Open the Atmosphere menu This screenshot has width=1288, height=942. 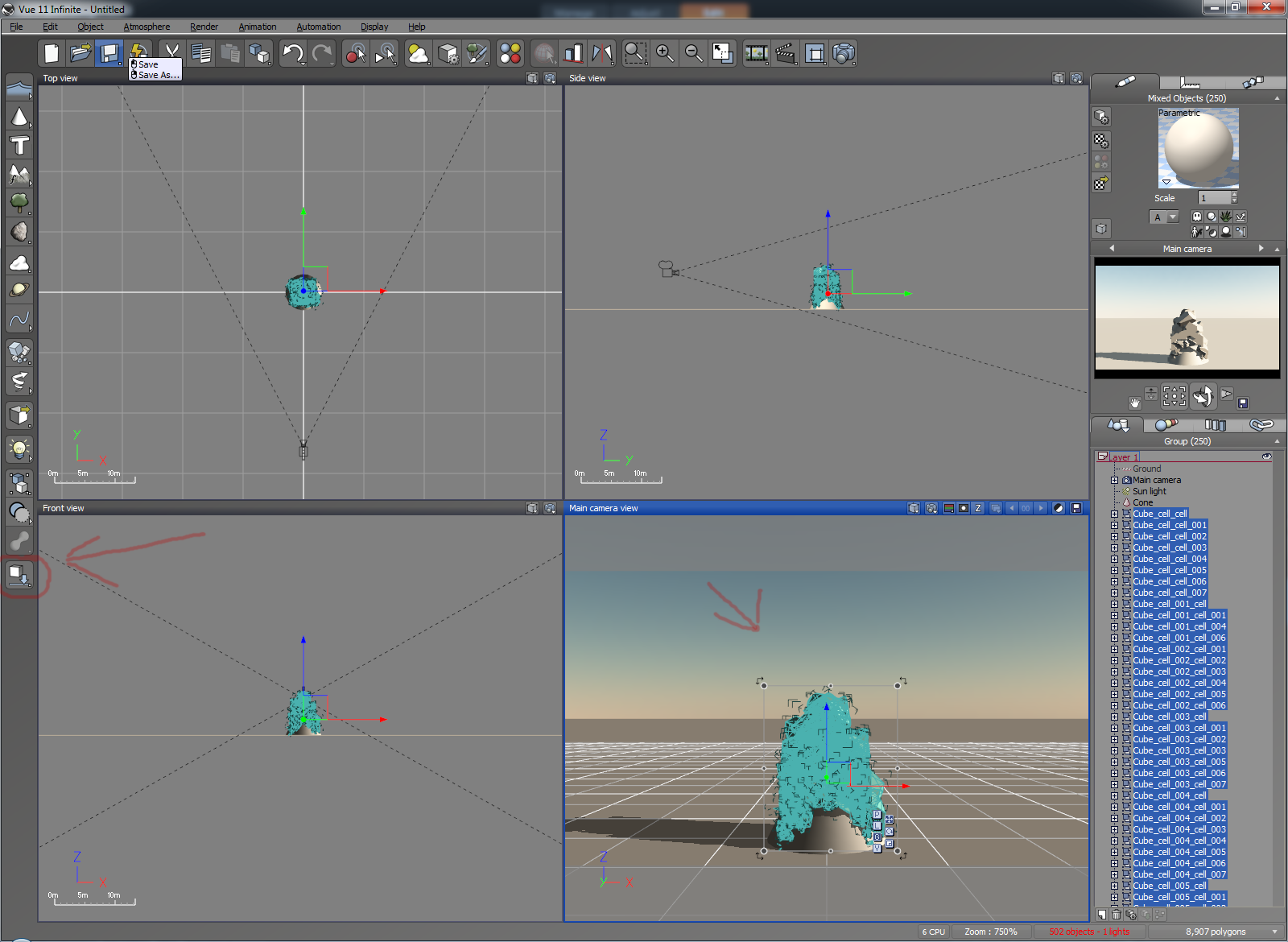click(x=147, y=27)
